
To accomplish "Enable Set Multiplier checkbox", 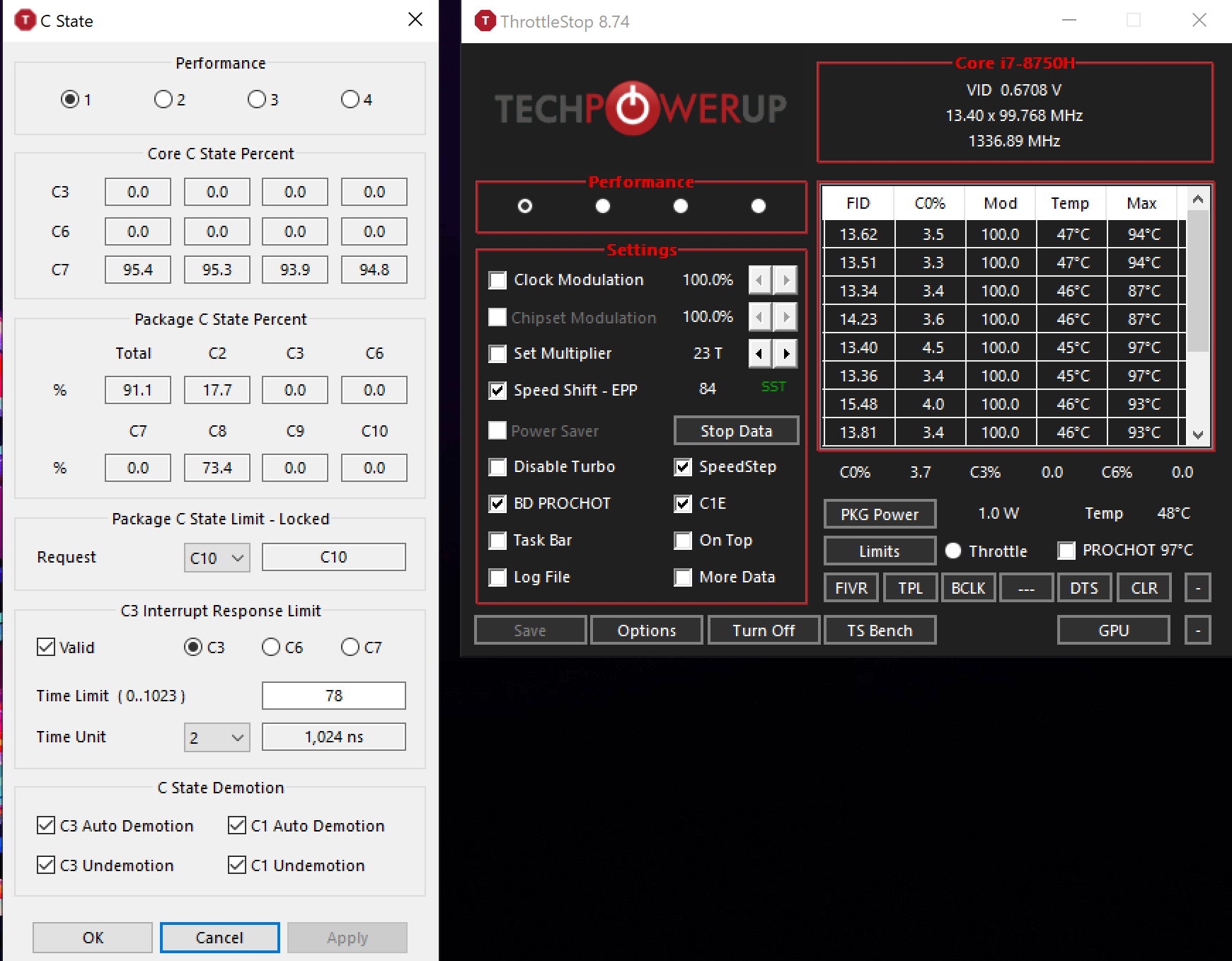I will [x=498, y=354].
